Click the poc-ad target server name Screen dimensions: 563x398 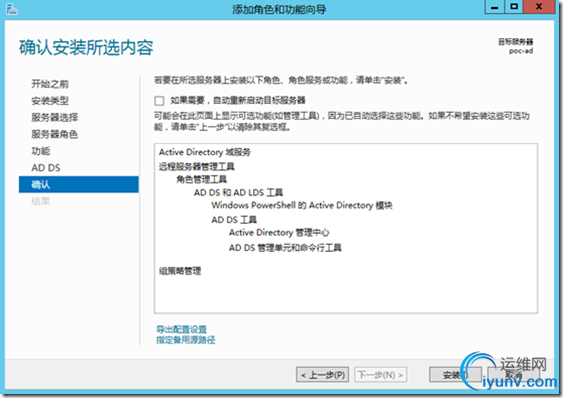tap(521, 51)
